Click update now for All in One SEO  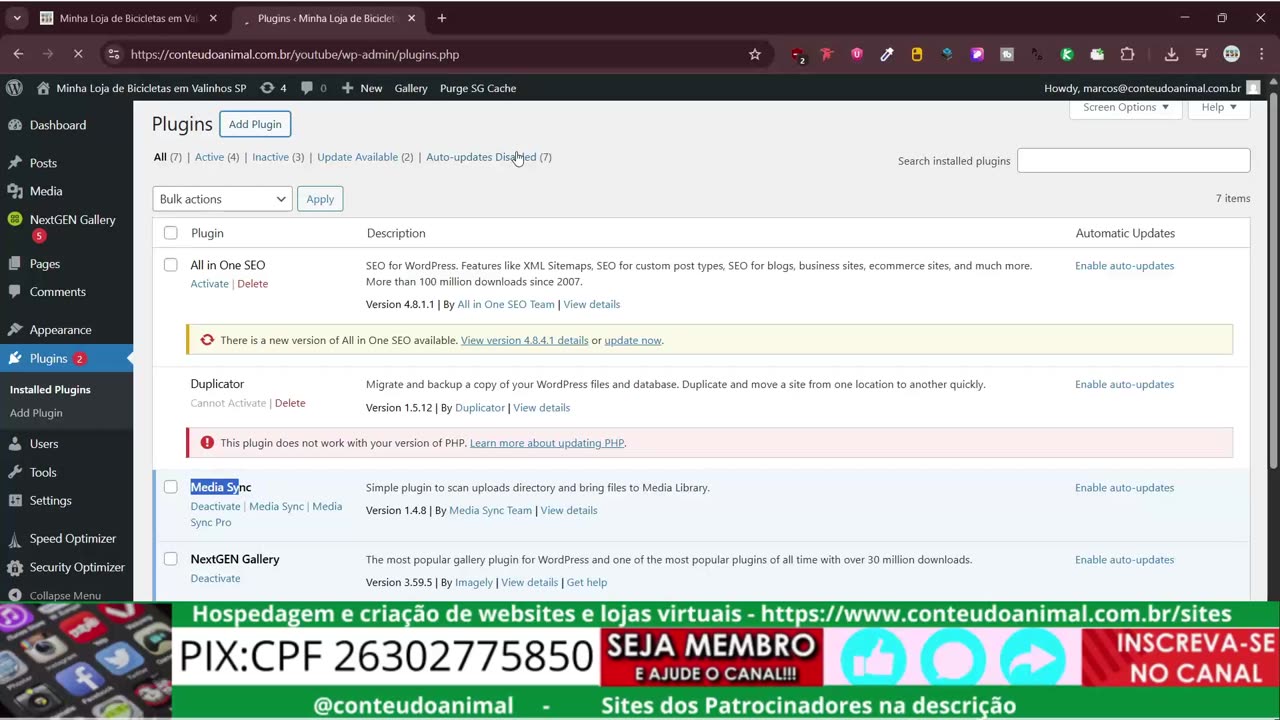632,340
